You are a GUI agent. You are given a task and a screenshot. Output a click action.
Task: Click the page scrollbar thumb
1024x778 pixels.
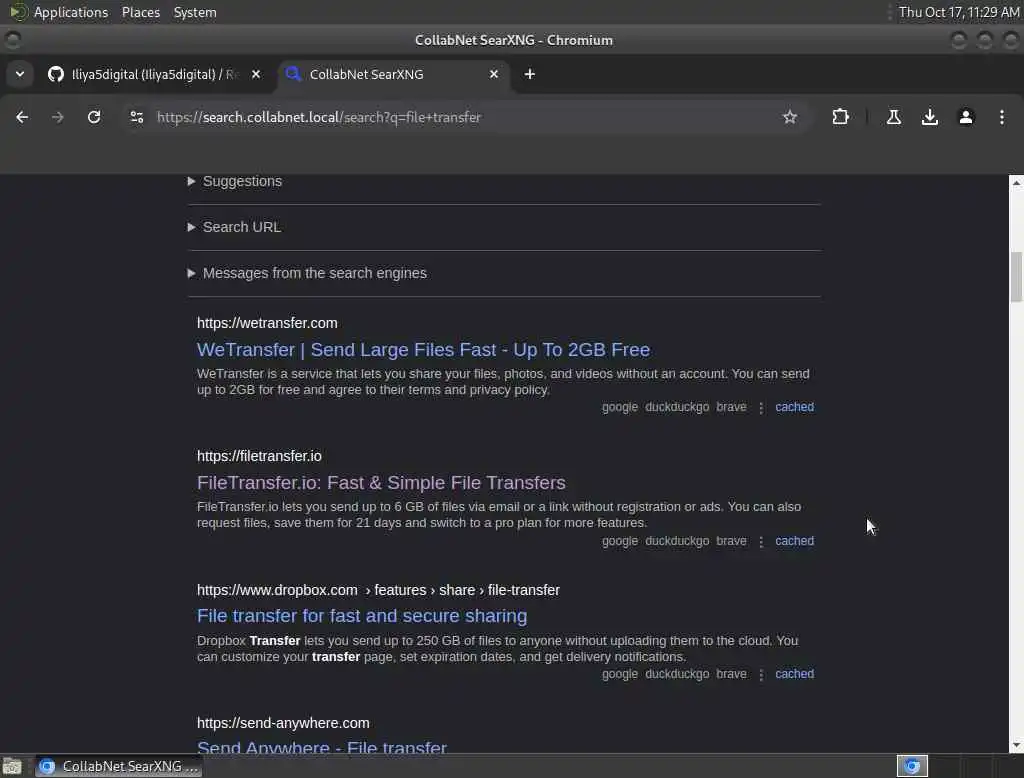1016,277
